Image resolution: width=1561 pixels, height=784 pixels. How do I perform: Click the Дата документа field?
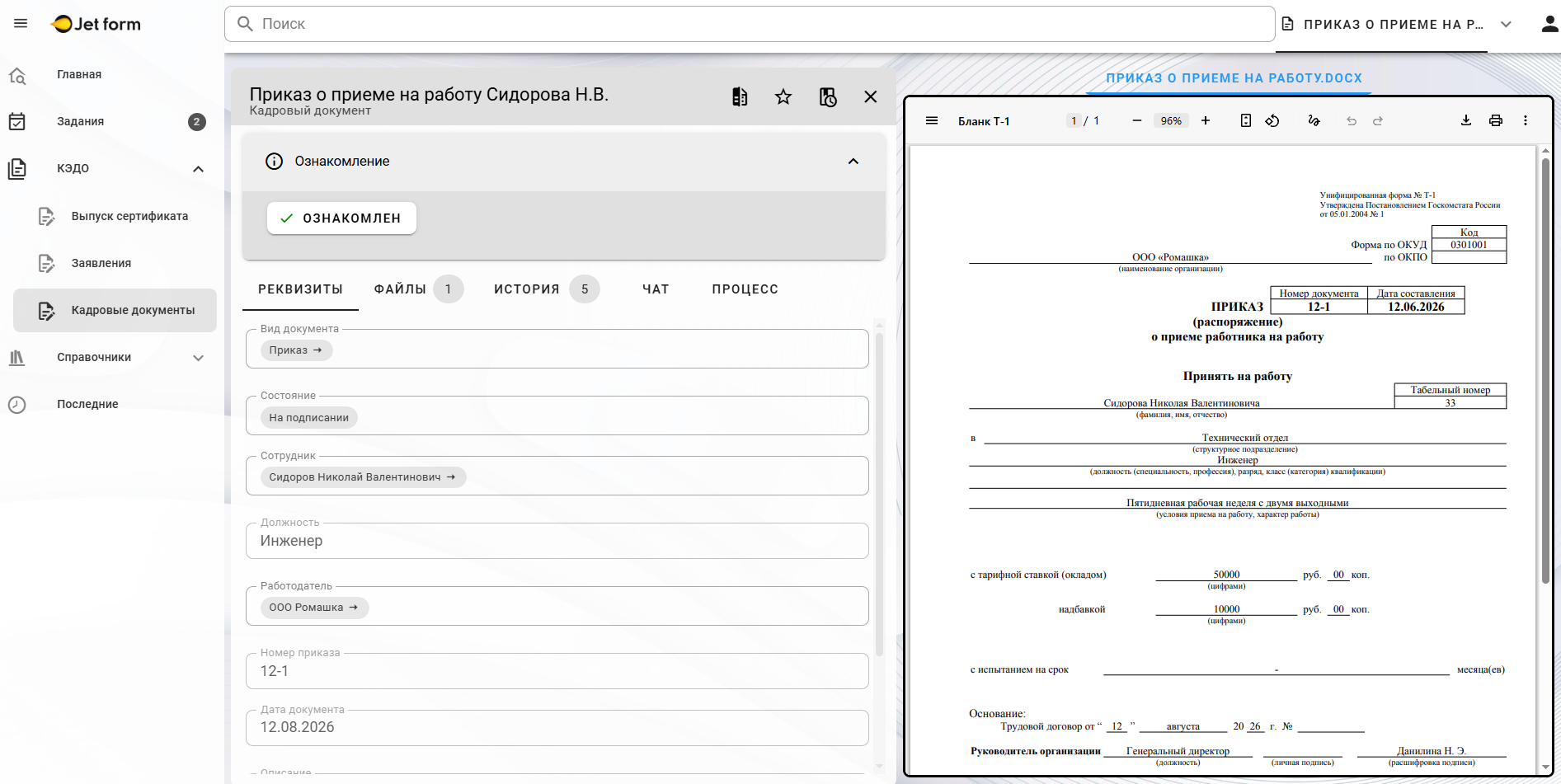pyautogui.click(x=557, y=728)
